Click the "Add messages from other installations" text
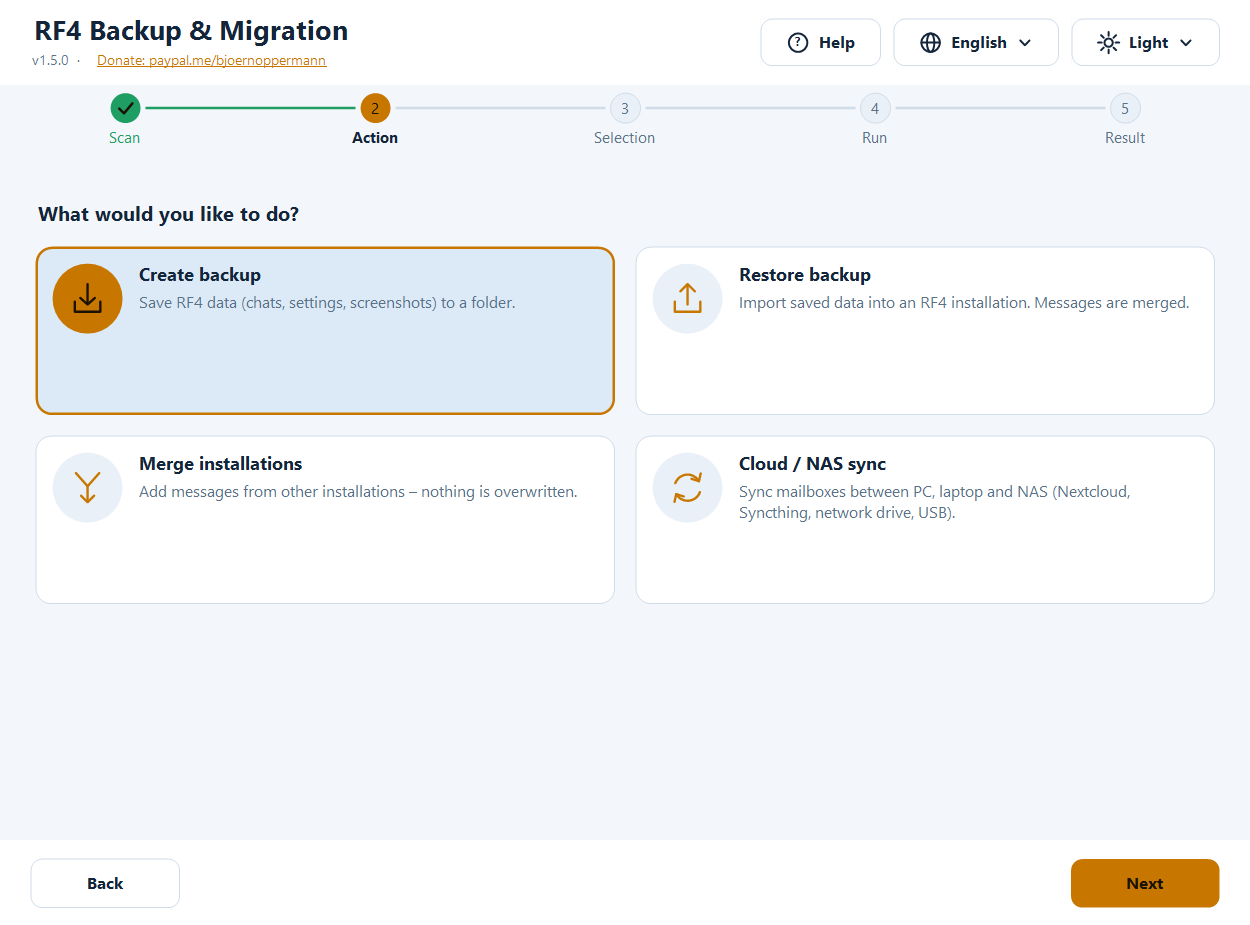Viewport: 1250px width, 925px height. 358,491
